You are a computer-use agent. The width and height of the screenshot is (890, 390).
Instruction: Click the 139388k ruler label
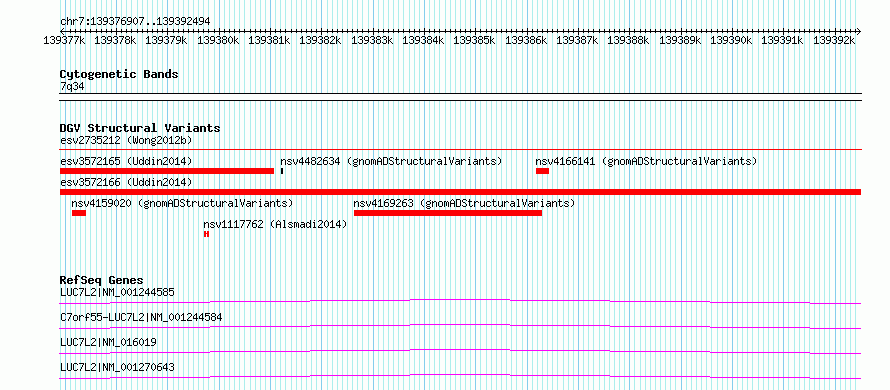click(x=628, y=40)
